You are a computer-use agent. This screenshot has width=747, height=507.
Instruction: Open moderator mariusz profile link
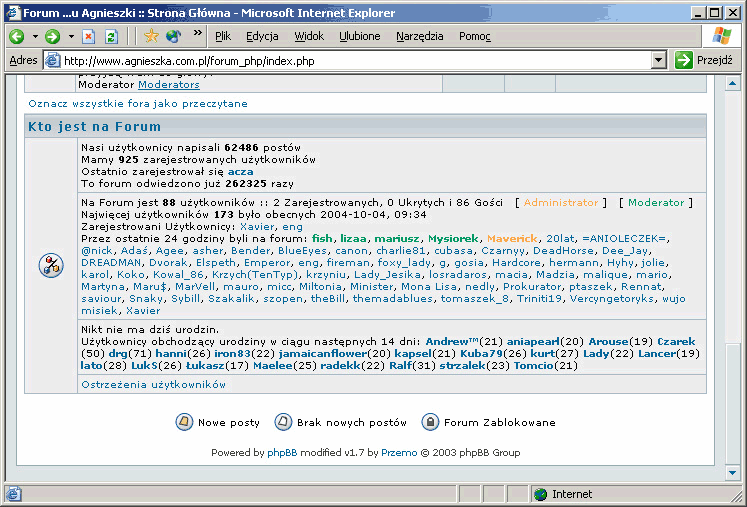tap(397, 239)
